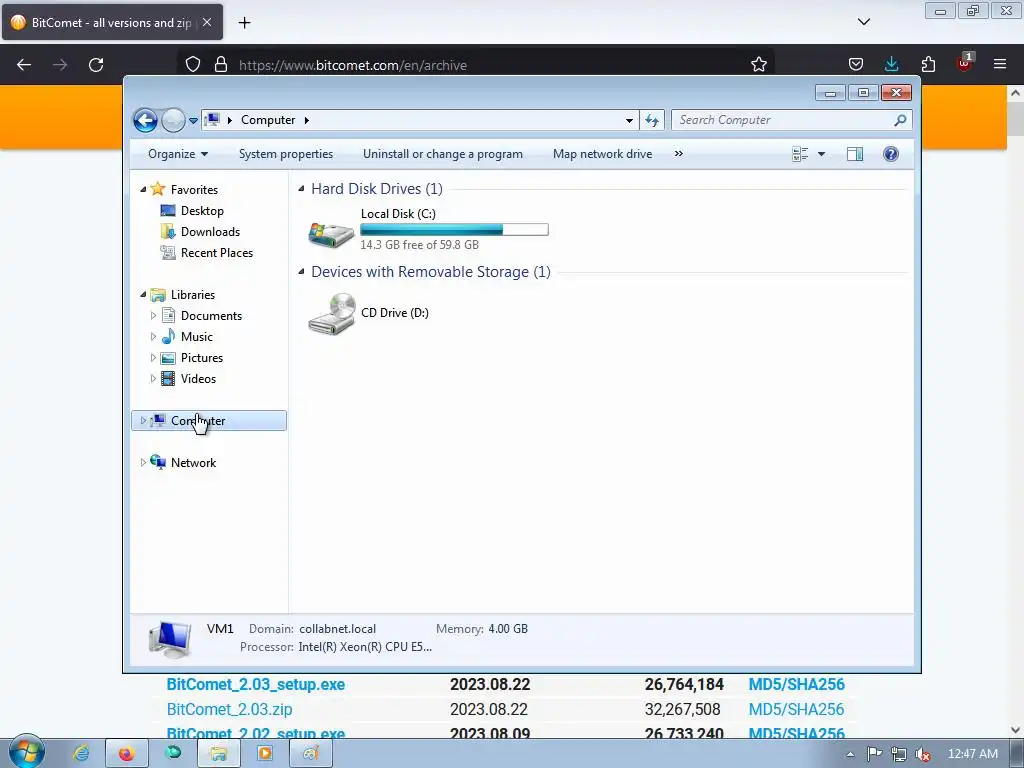Click Uninstall or change a program

pos(443,154)
